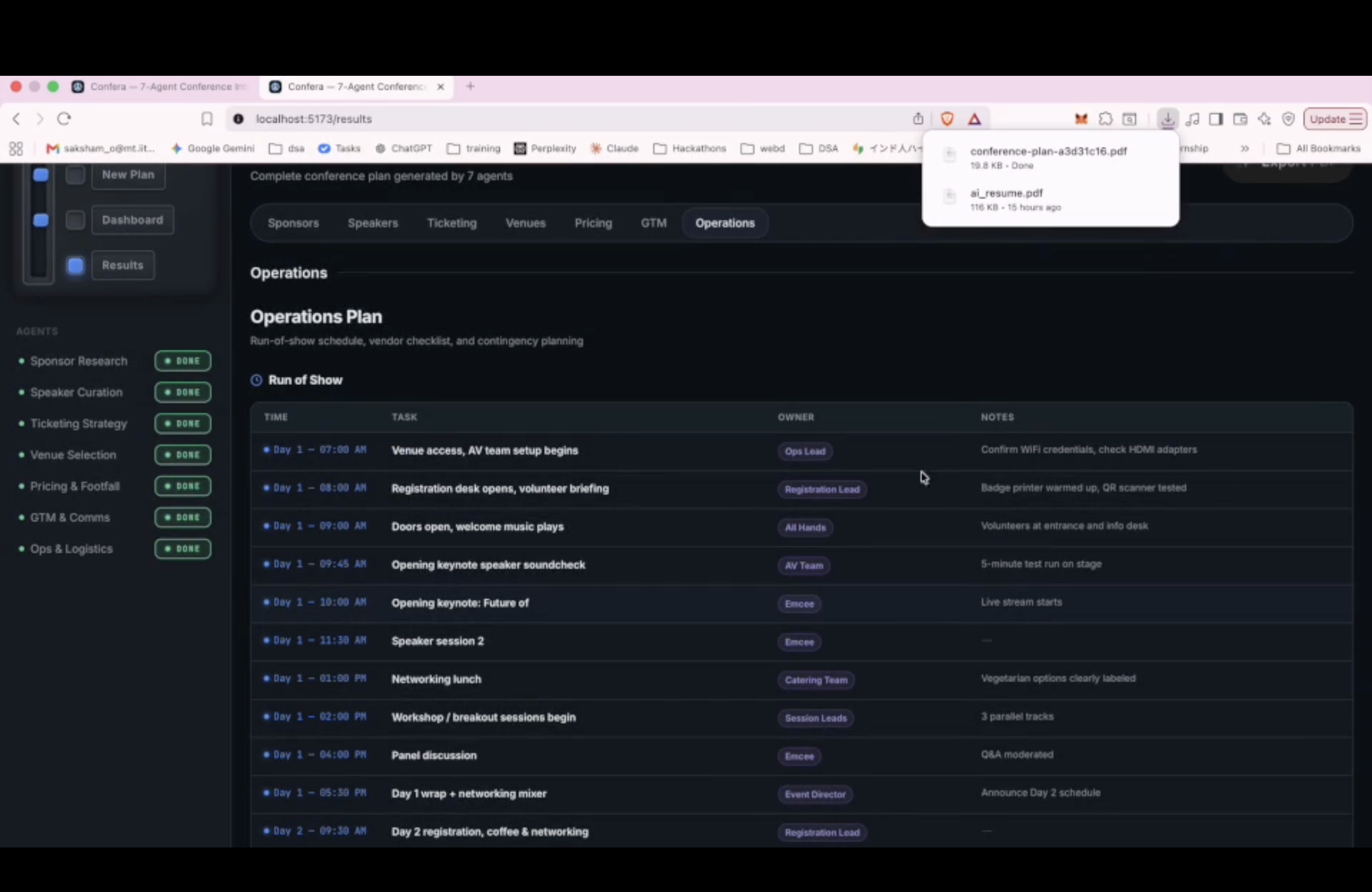1372x892 pixels.
Task: Click the ai_resume.pdf file icon
Action: (x=950, y=197)
